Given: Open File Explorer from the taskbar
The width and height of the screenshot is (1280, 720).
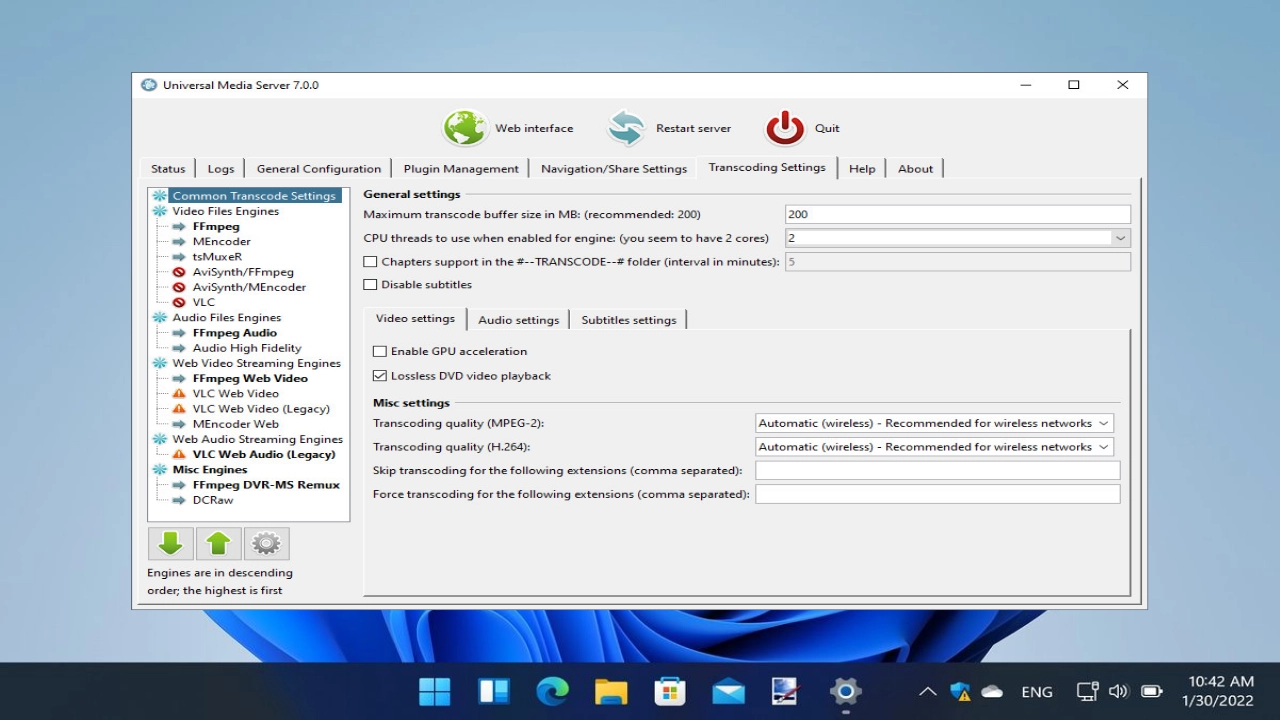Looking at the screenshot, I should click(x=611, y=691).
